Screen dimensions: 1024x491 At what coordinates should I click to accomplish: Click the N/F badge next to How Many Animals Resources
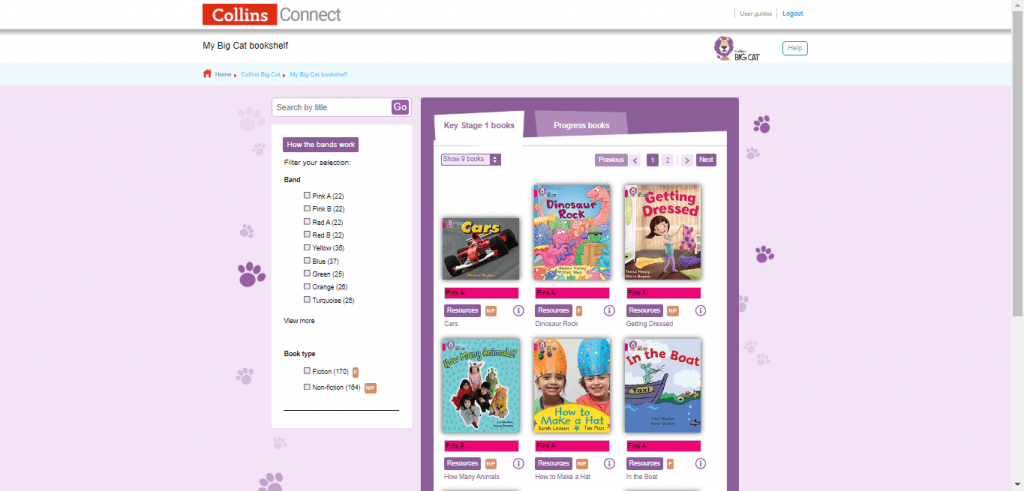point(490,464)
